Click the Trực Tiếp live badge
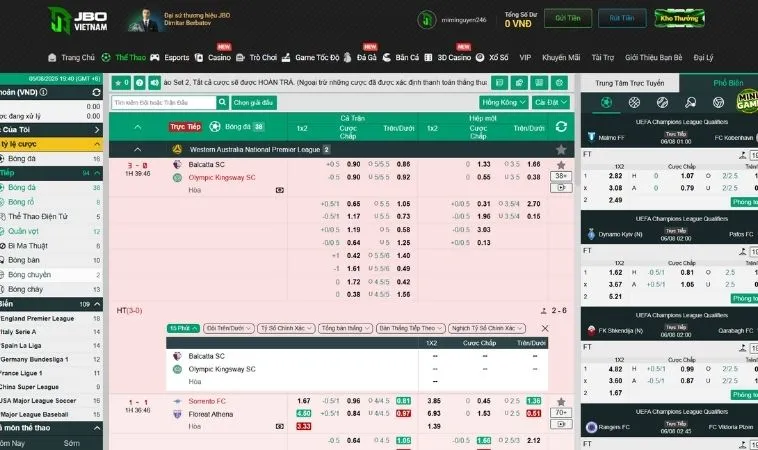Image resolution: width=758 pixels, height=450 pixels. (x=185, y=127)
